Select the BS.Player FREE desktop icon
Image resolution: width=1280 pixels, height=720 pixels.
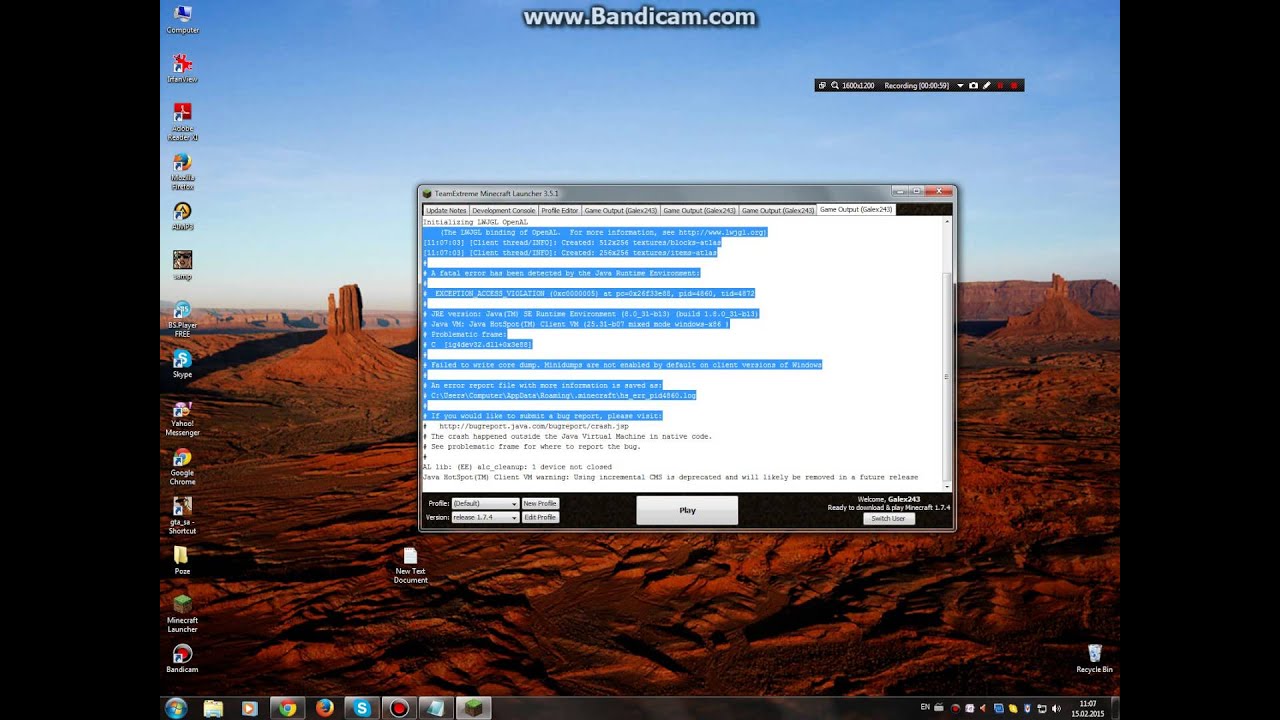pos(182,318)
